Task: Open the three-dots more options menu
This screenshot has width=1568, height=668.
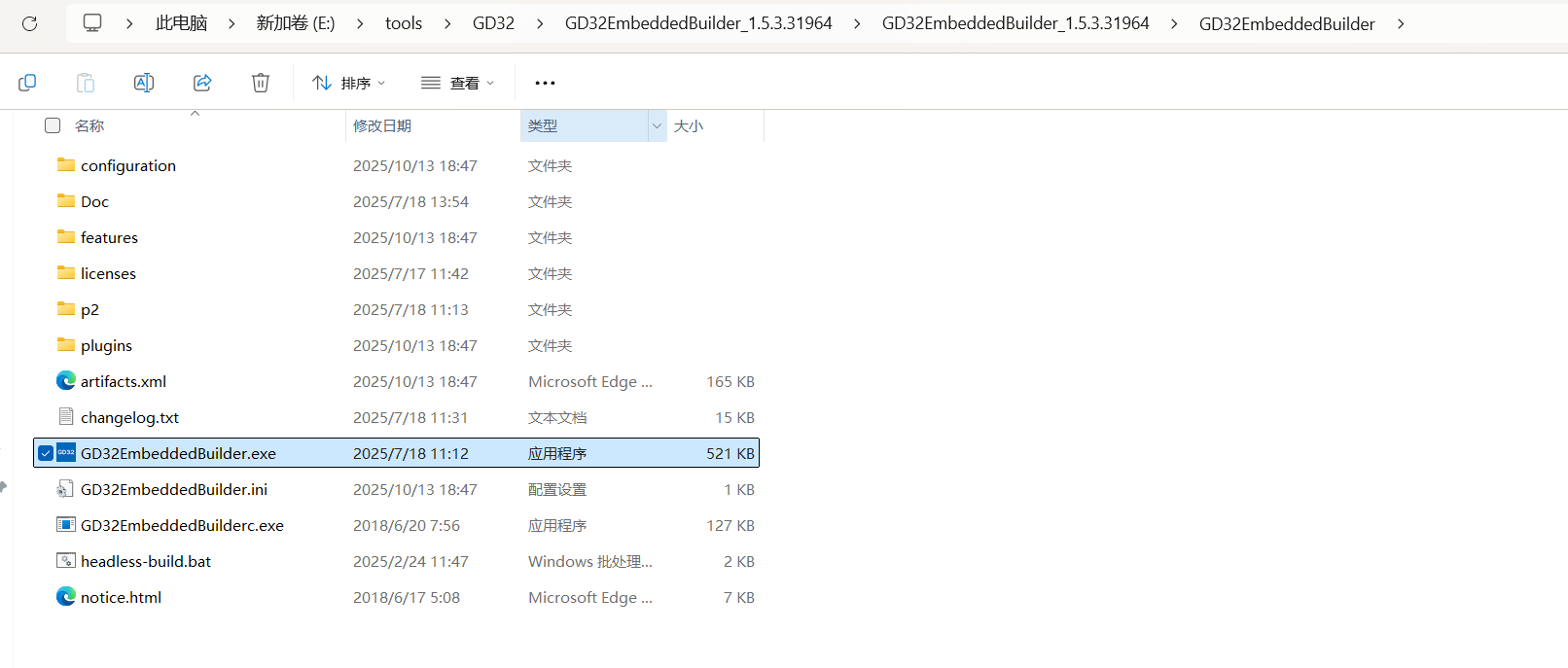Action: (545, 83)
